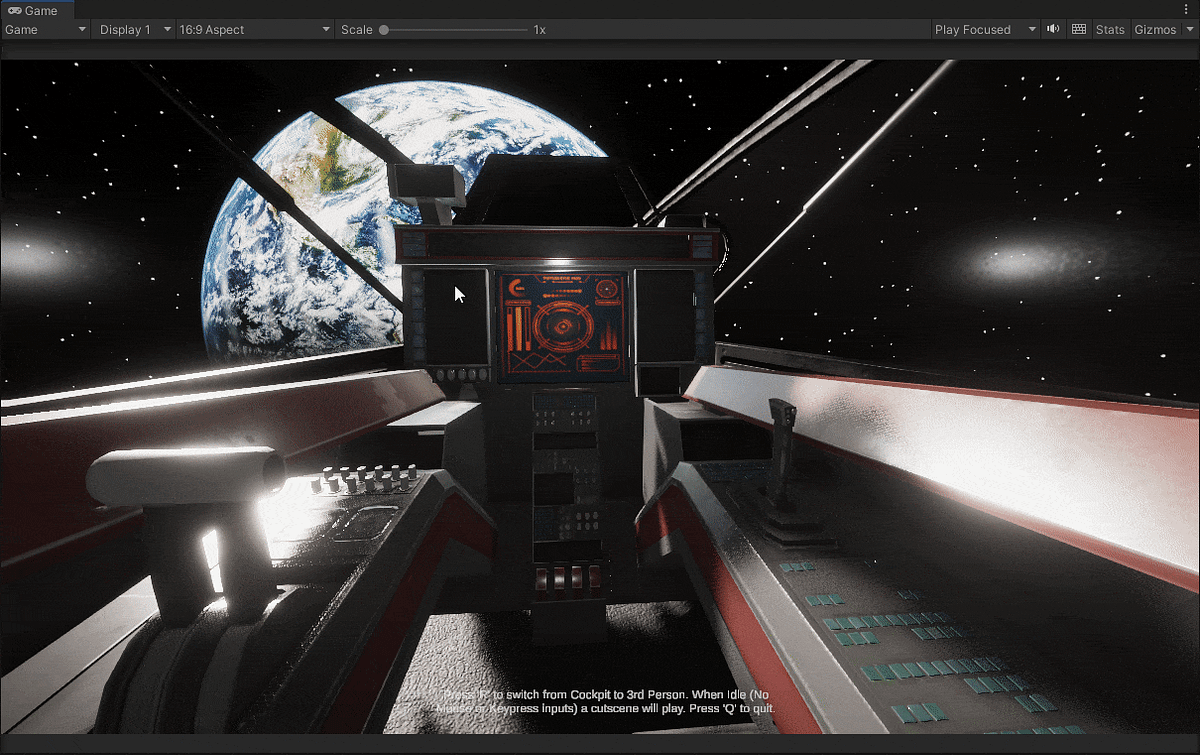Viewport: 1200px width, 755px height.
Task: Click the Stats button in the toolbar
Action: click(x=1109, y=29)
